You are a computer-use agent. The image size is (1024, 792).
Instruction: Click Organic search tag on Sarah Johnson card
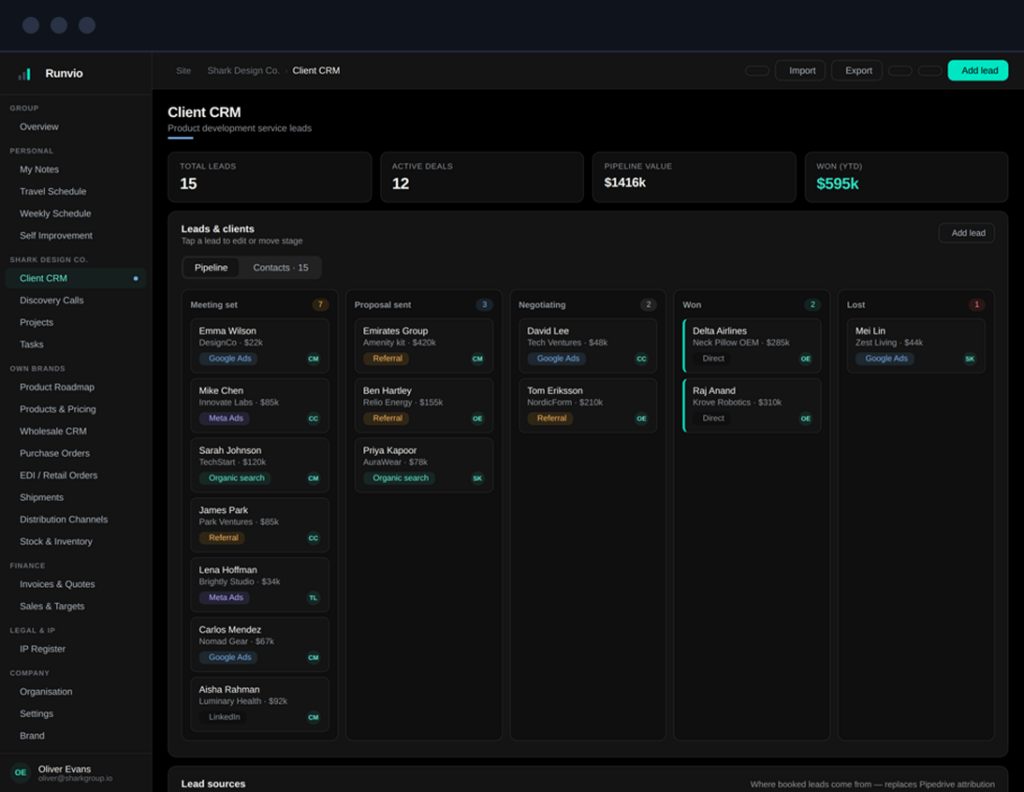[236, 478]
